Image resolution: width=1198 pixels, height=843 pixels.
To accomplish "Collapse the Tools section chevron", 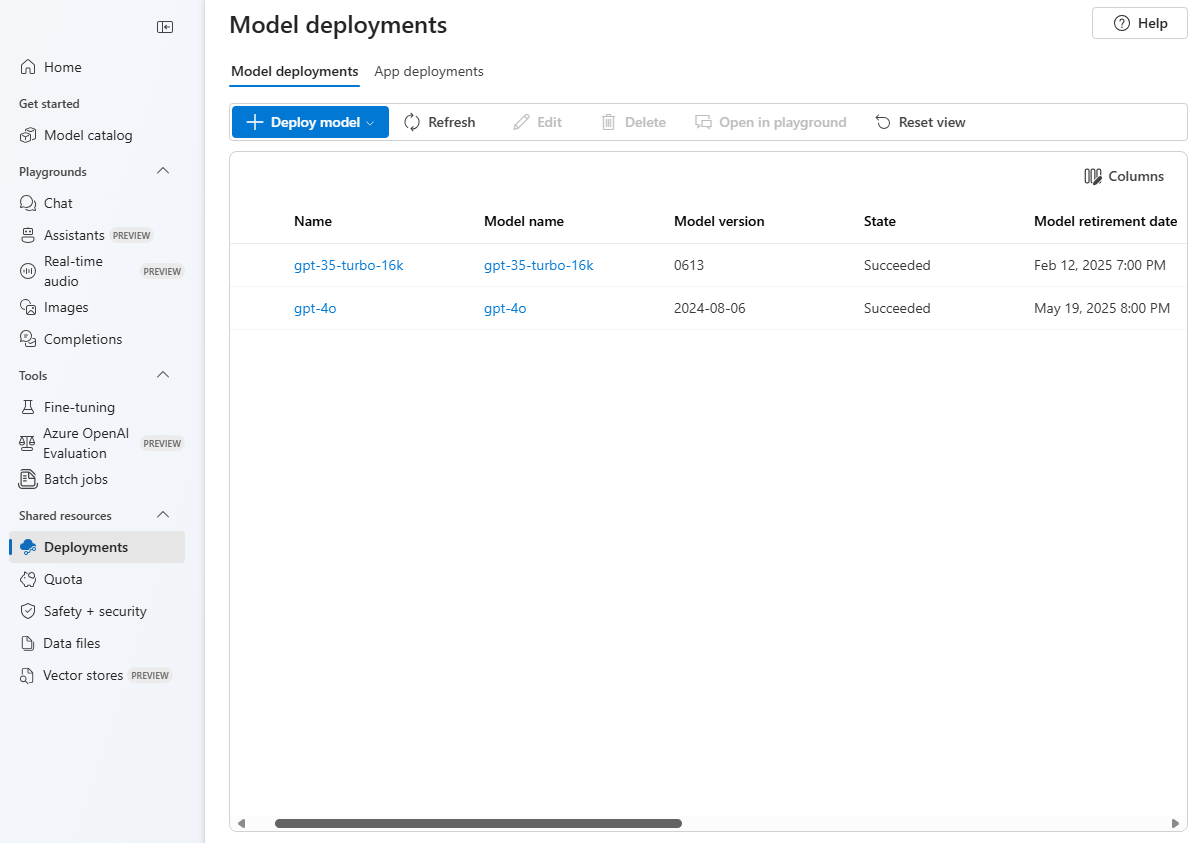I will pos(163,375).
